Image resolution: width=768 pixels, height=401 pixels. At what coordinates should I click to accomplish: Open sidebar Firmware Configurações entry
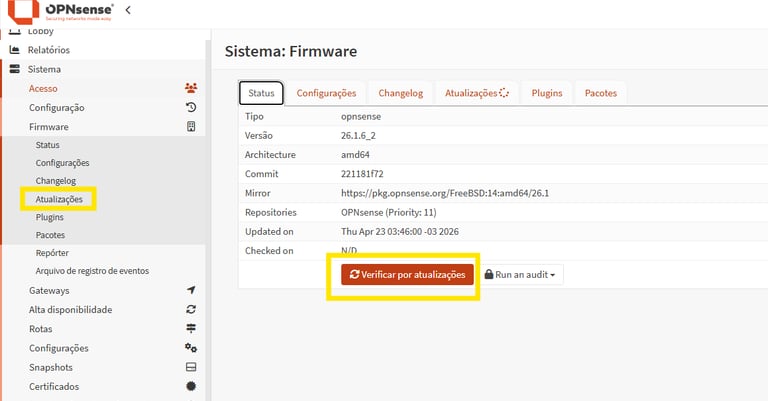(x=62, y=163)
